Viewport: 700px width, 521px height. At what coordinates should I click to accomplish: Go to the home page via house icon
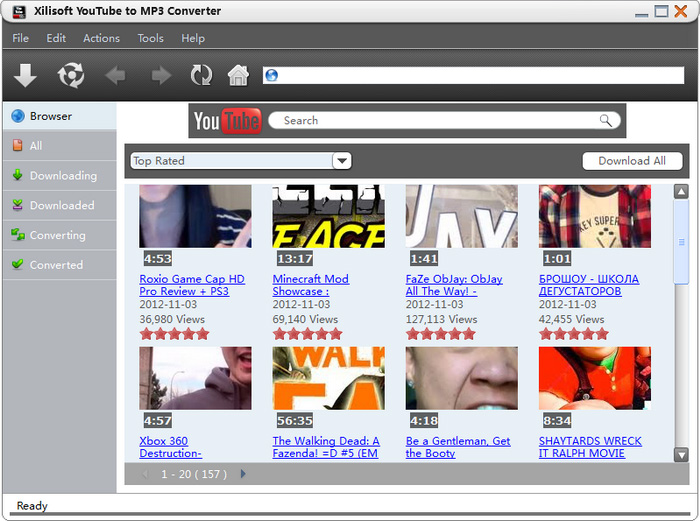coord(238,75)
